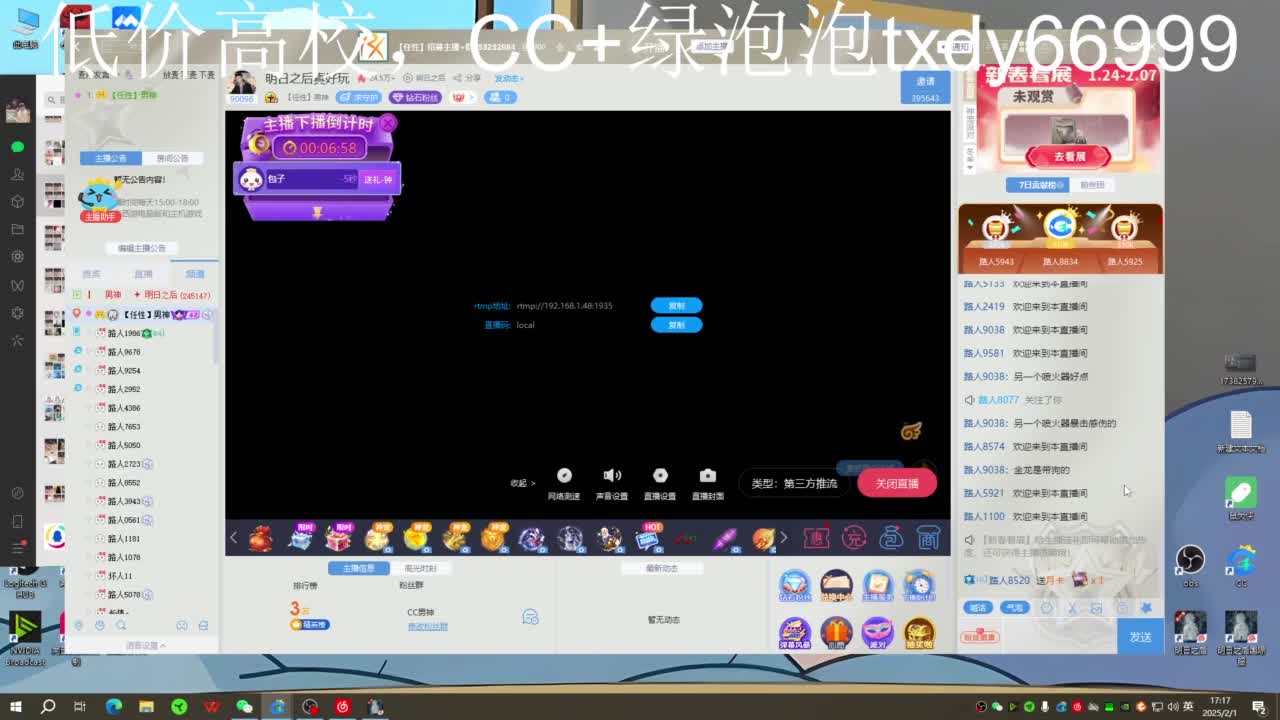This screenshot has width=1280, height=720.
Task: Toggle the 喊话 chat mode button
Action: pos(978,608)
